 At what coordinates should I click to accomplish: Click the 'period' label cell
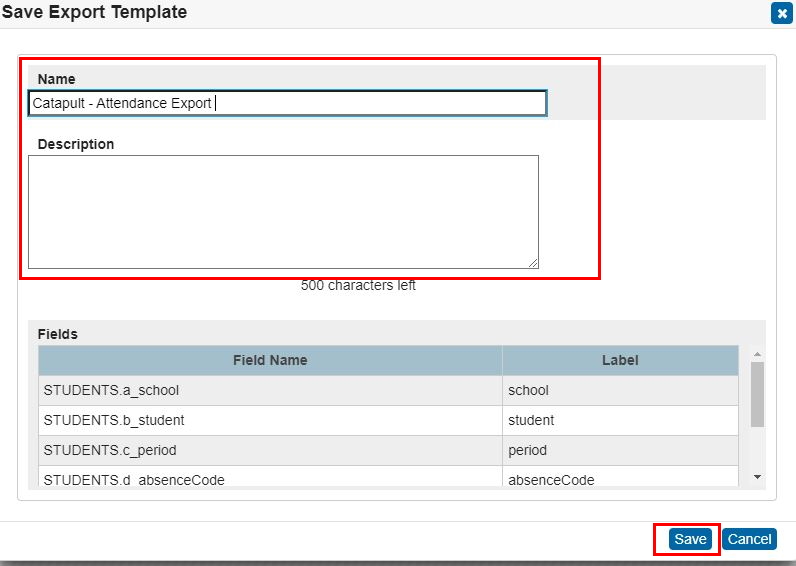click(x=620, y=450)
